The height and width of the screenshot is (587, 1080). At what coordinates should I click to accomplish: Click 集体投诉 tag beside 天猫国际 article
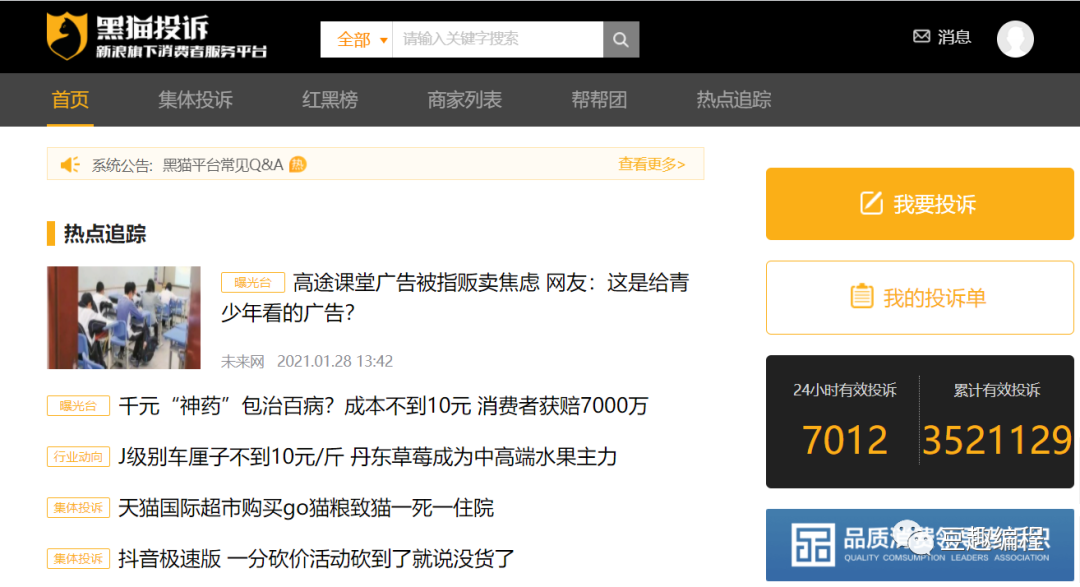click(79, 508)
